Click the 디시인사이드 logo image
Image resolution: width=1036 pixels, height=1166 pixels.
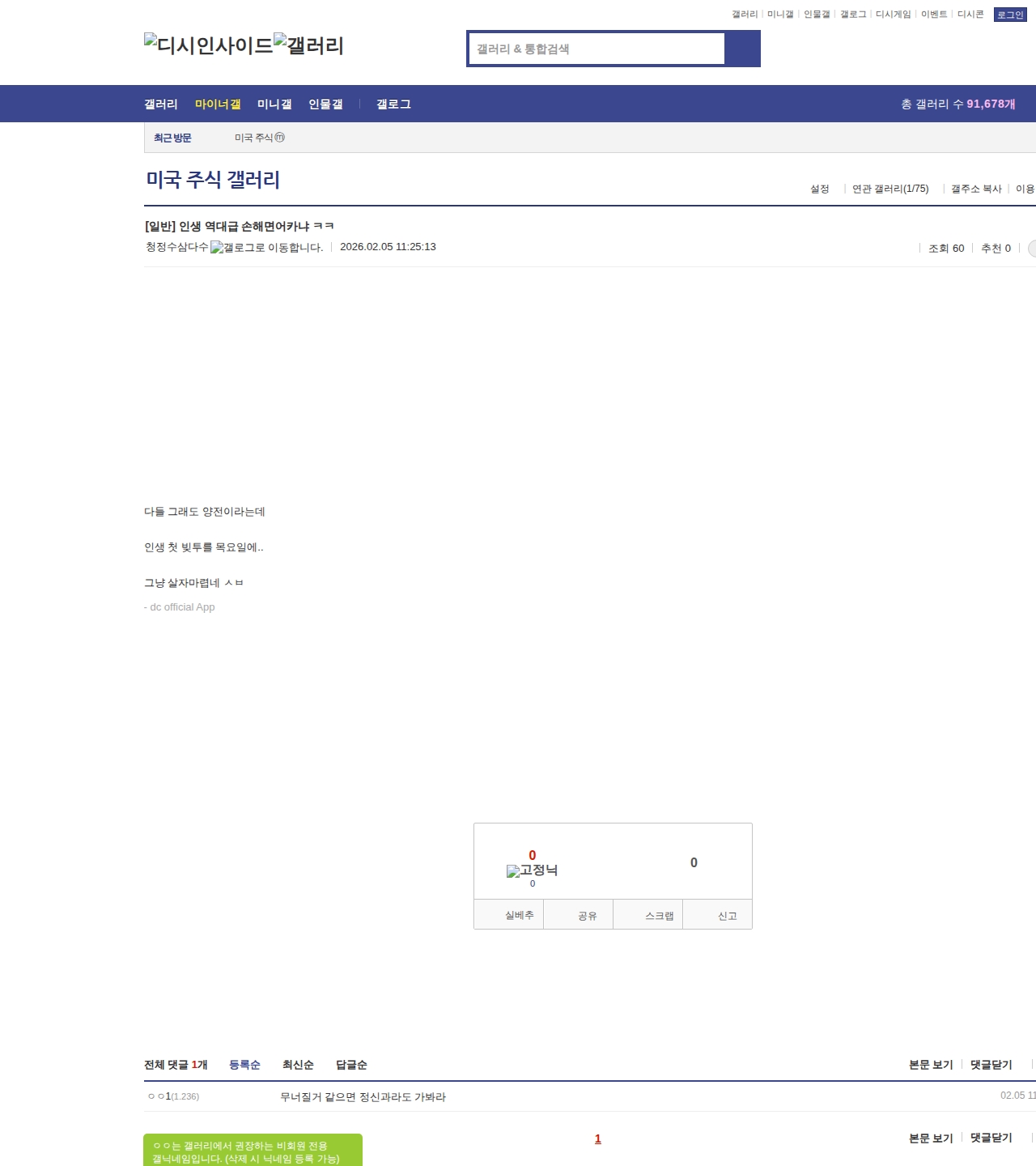coord(209,45)
